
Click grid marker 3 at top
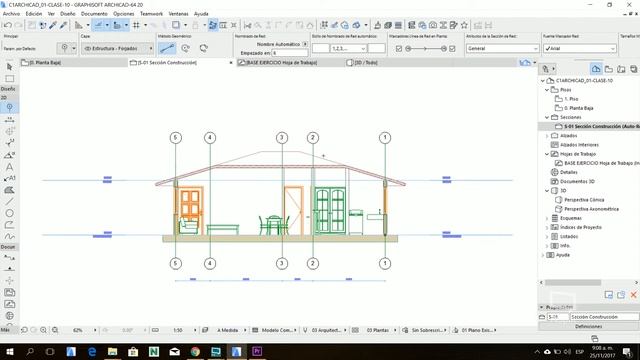[282, 138]
